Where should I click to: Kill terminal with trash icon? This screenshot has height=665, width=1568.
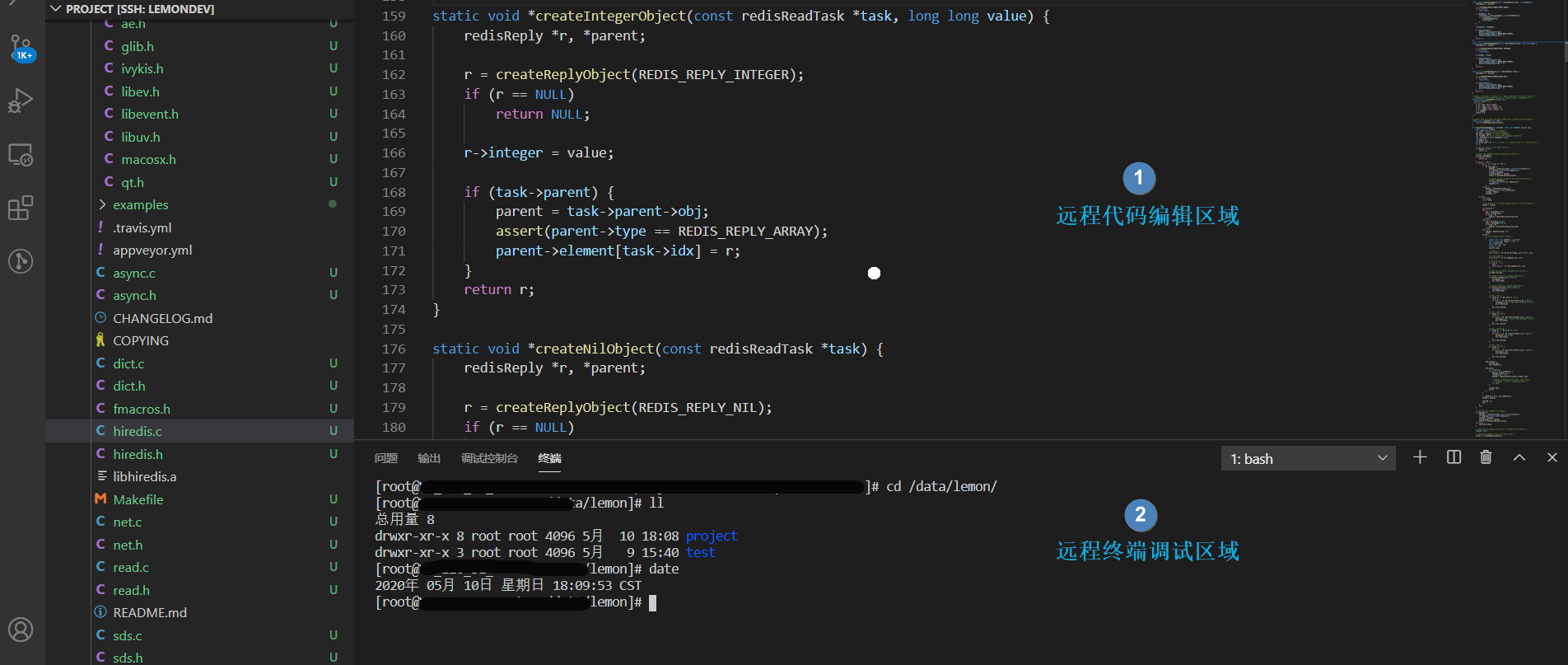click(1486, 457)
